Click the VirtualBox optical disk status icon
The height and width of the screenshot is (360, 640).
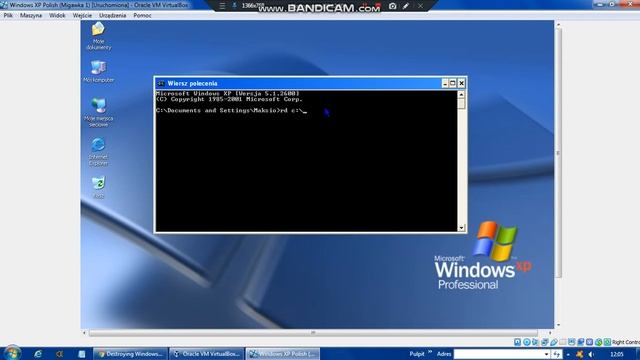pos(527,342)
